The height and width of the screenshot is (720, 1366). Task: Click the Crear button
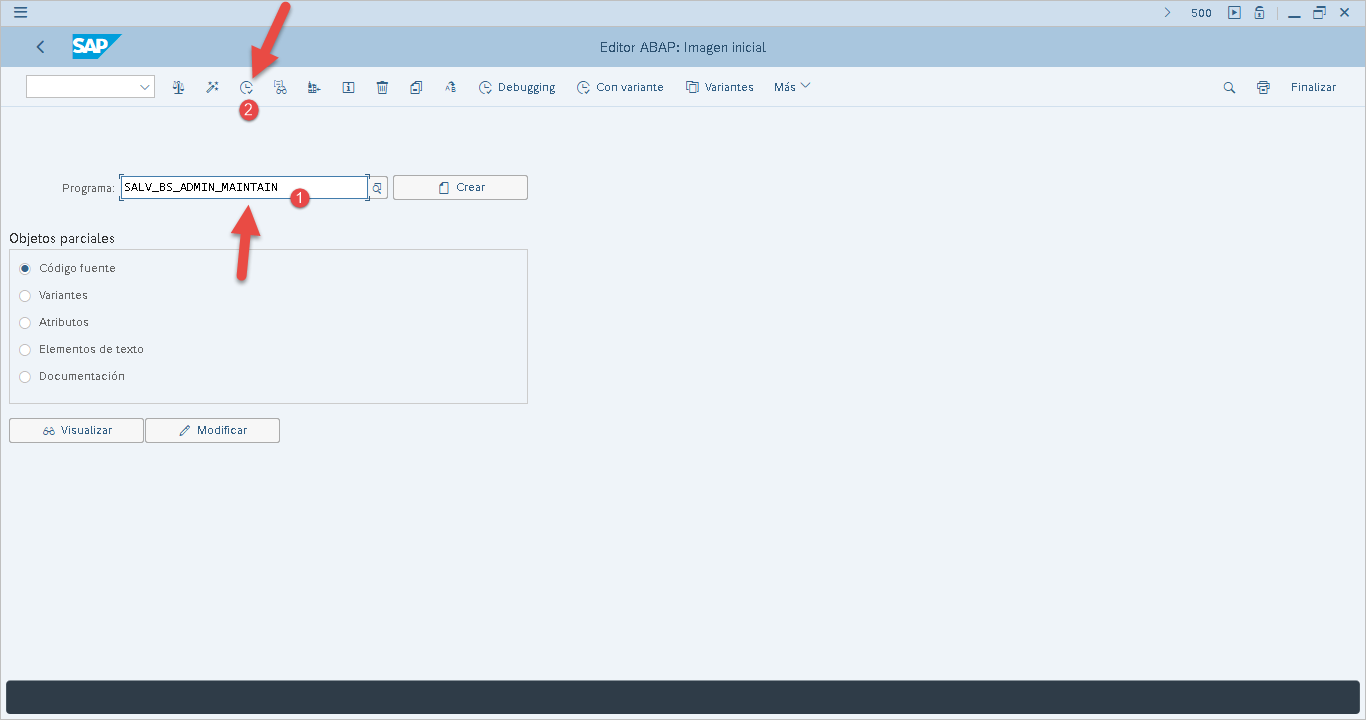460,187
